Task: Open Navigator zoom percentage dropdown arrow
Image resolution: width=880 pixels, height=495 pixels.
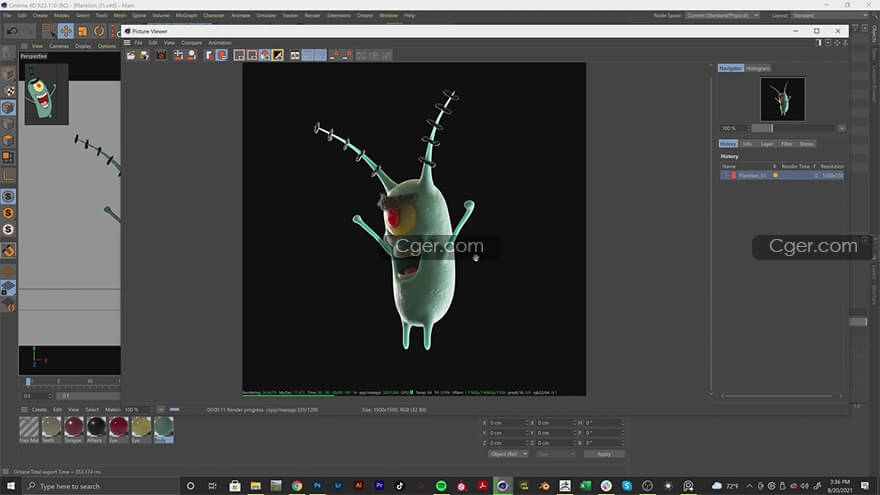Action: [x=841, y=129]
